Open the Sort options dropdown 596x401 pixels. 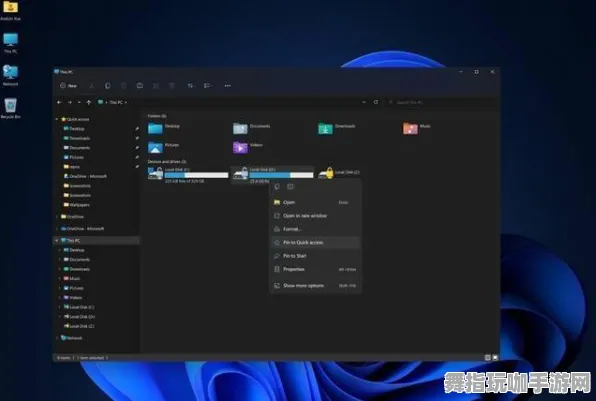pos(190,86)
